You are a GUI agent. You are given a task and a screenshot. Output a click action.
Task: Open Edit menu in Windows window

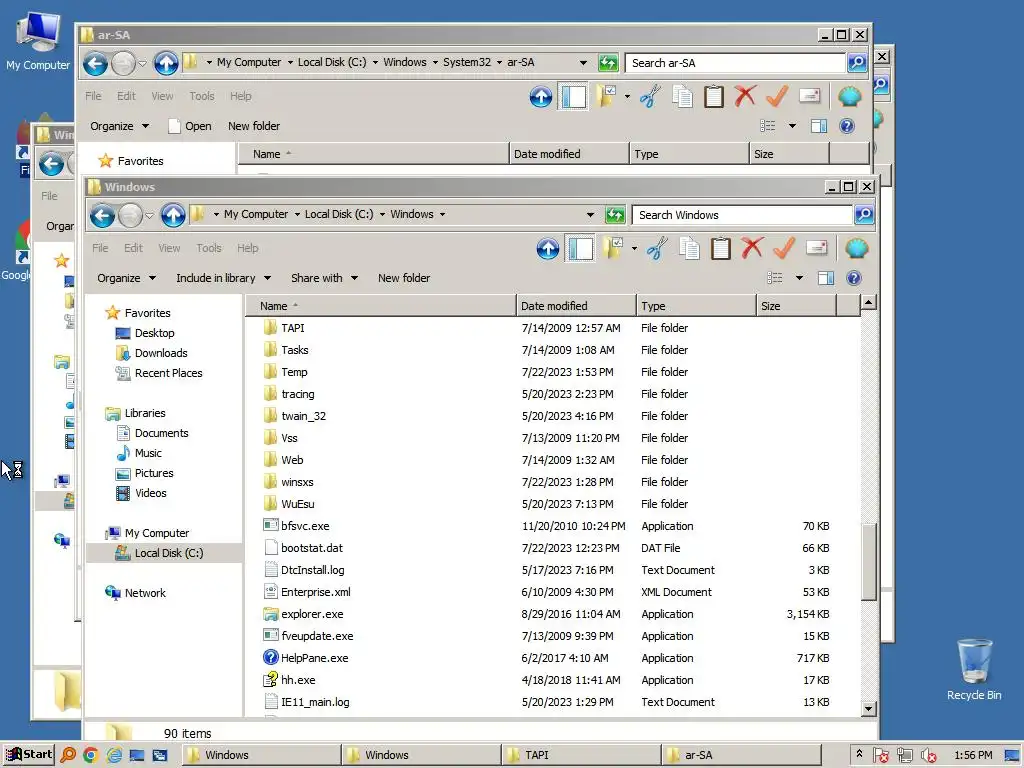(133, 248)
